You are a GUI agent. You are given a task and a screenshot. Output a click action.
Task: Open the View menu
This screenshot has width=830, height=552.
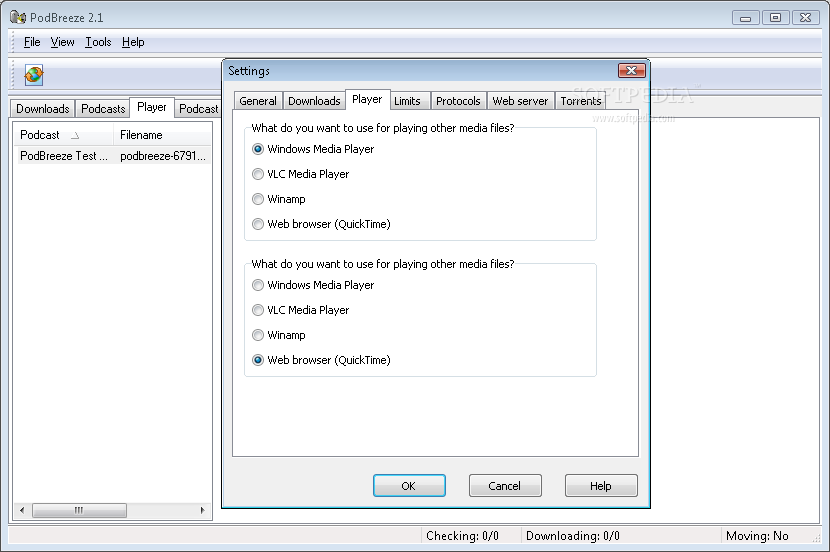(x=62, y=42)
